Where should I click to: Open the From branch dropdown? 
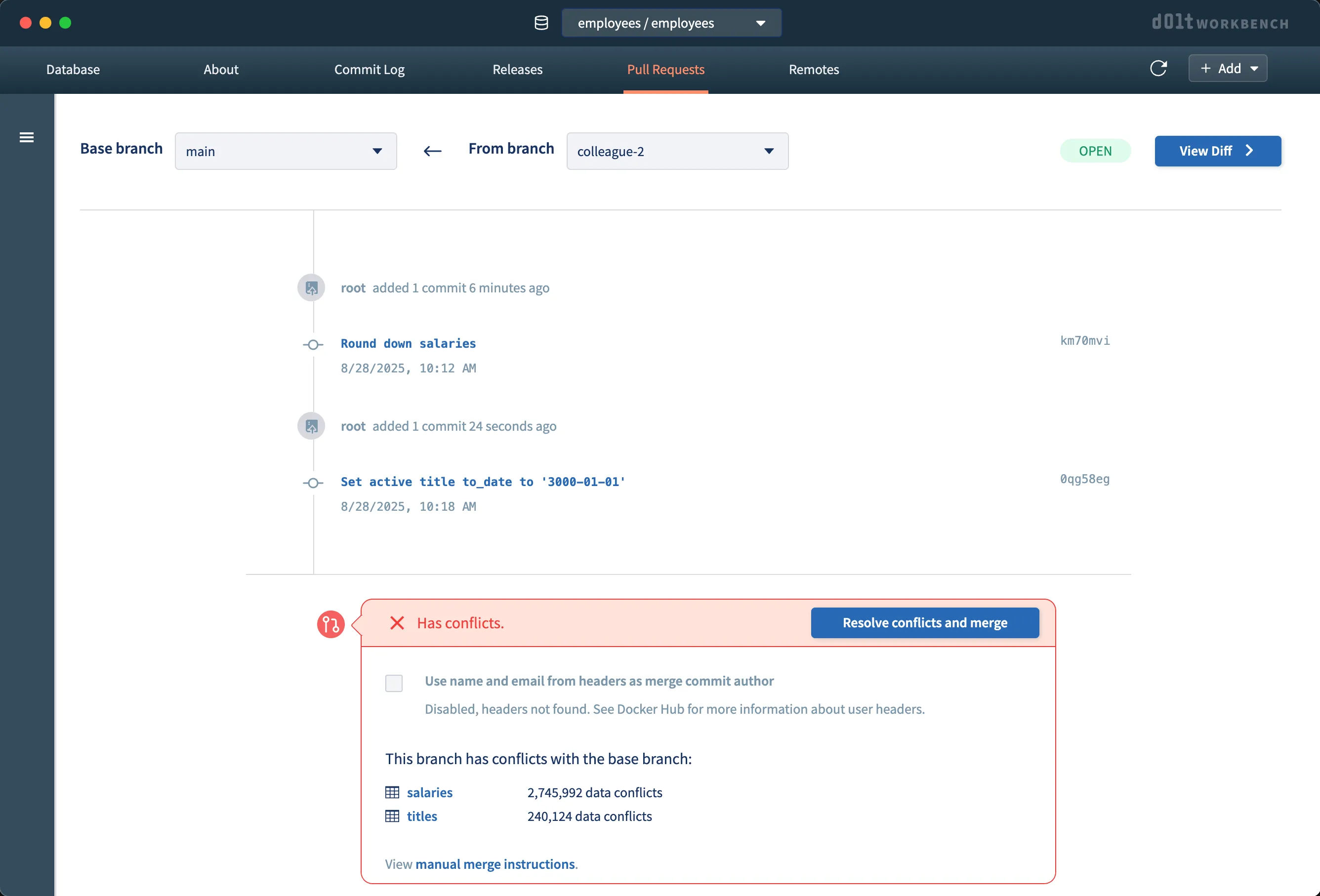point(769,151)
